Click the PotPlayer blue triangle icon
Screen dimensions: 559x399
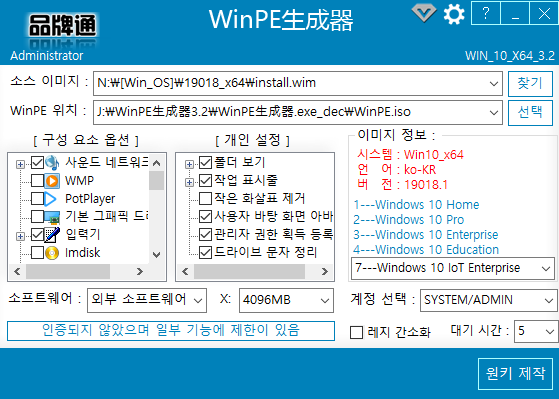click(x=51, y=199)
